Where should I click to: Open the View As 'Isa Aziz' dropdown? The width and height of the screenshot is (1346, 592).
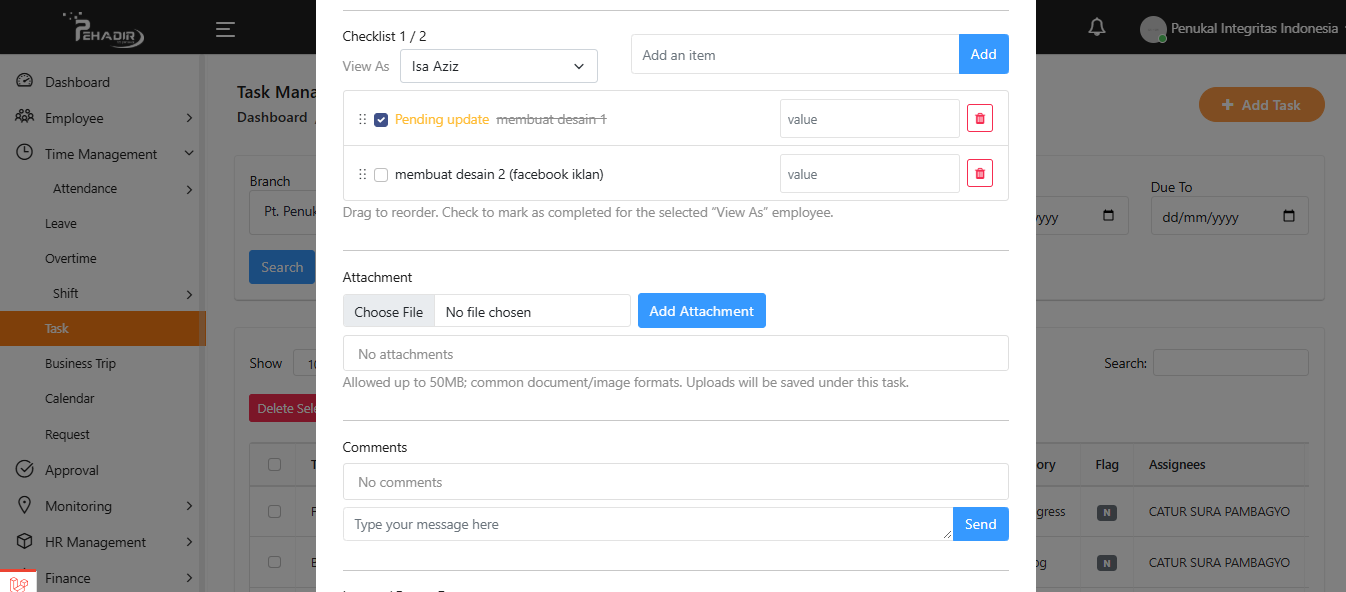(499, 66)
